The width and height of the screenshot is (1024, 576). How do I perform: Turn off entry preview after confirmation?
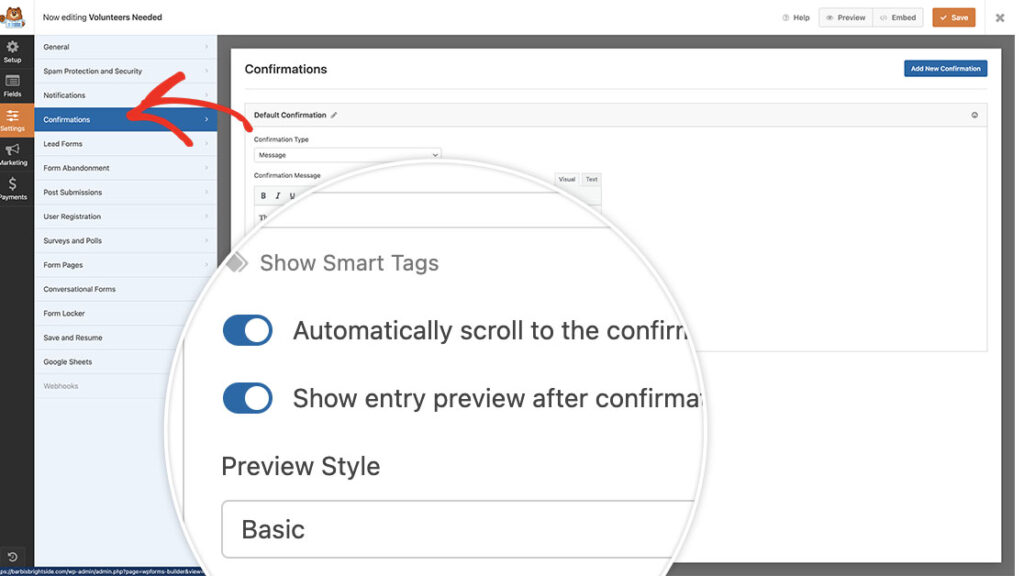click(x=247, y=398)
